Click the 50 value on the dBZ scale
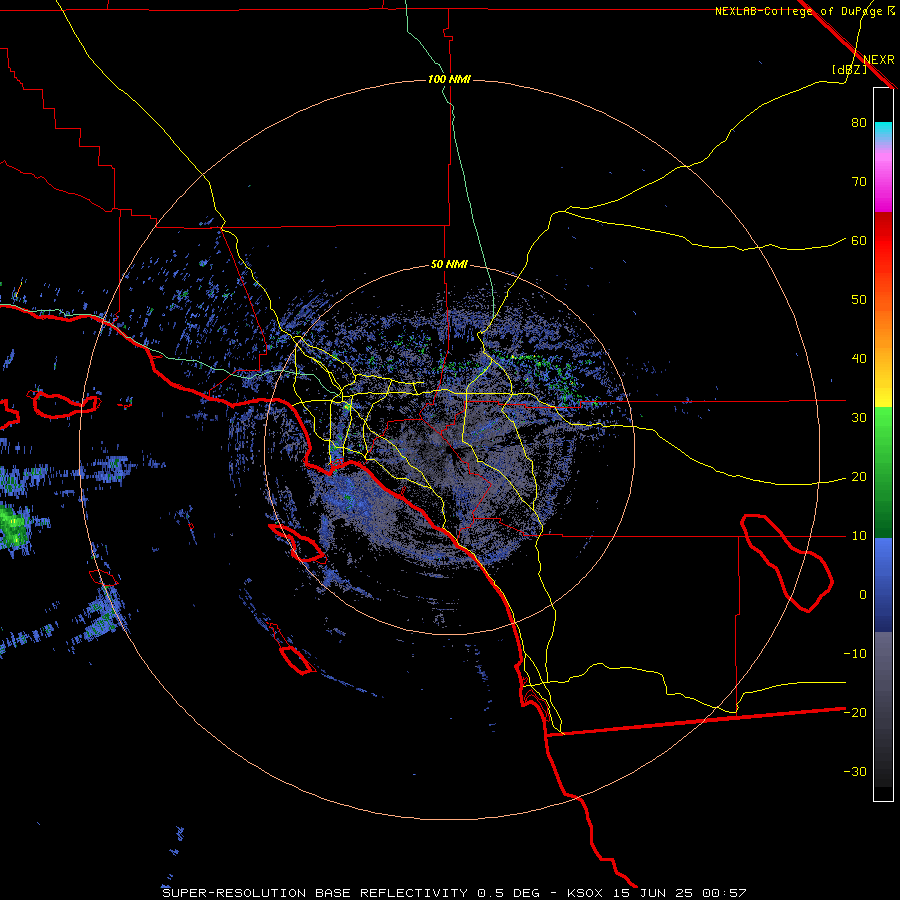The height and width of the screenshot is (900, 900). [x=859, y=300]
